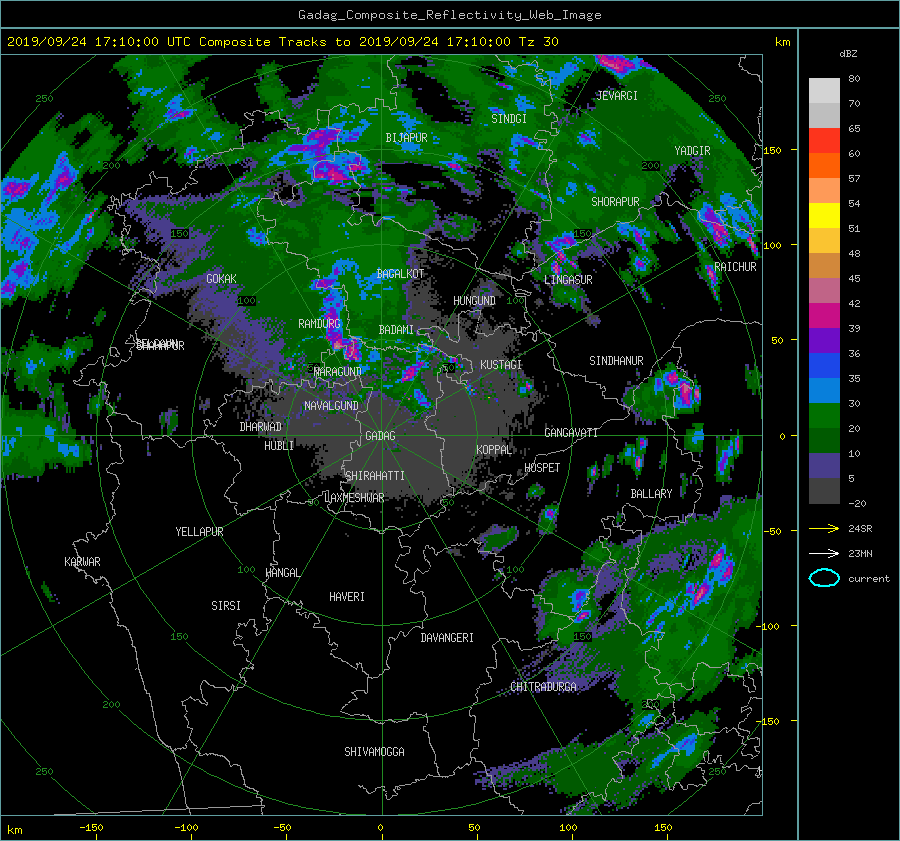Click the GANGAVATI city label
This screenshot has height=841, width=900.
point(571,433)
